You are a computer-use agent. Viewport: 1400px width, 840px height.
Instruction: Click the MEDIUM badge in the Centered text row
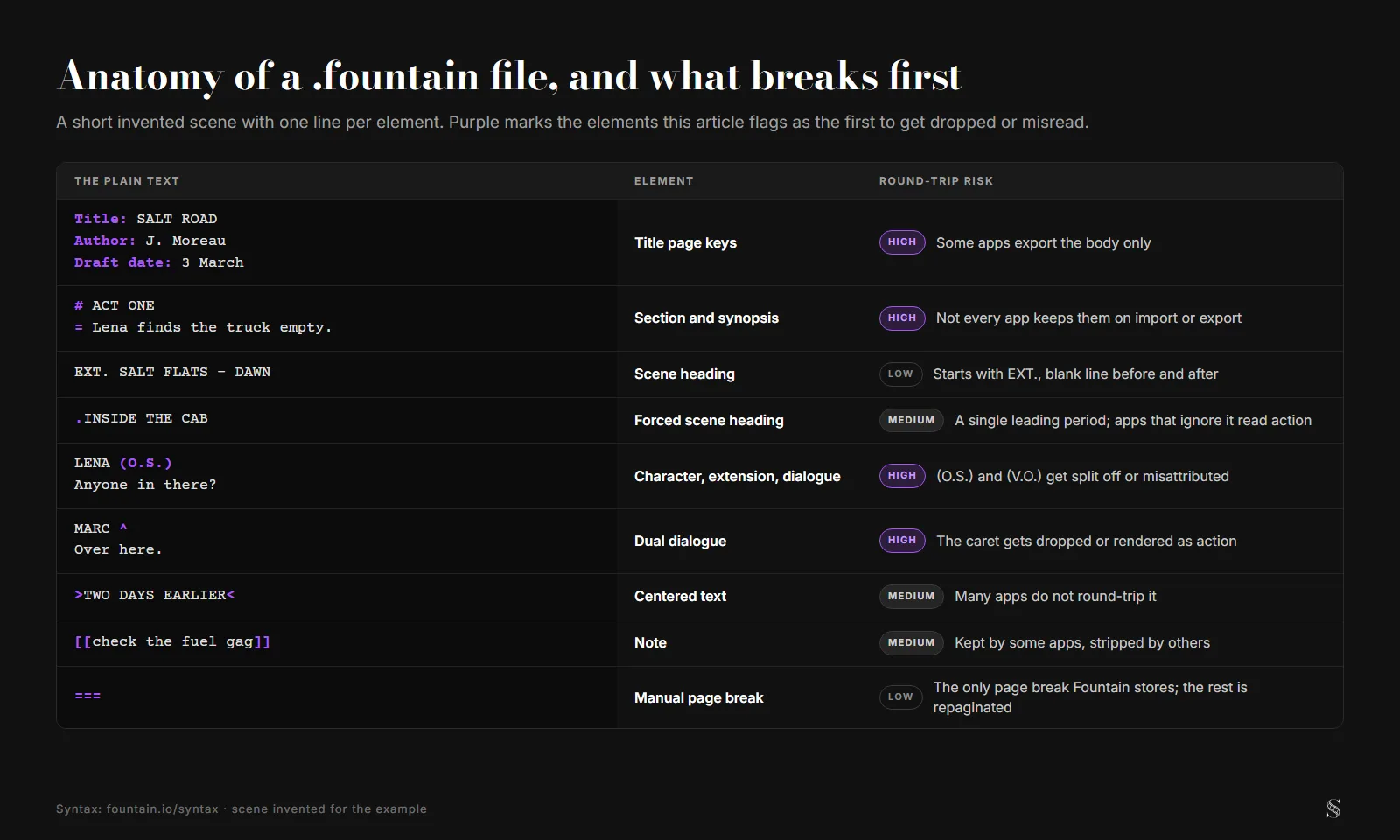912,596
